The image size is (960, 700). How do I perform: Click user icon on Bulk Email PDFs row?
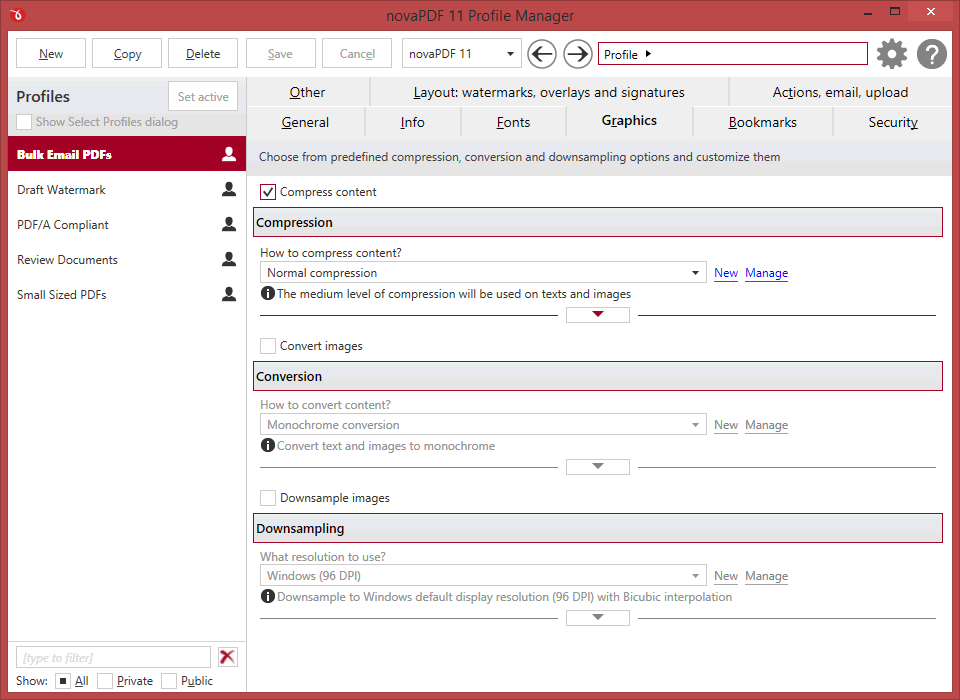(x=229, y=154)
